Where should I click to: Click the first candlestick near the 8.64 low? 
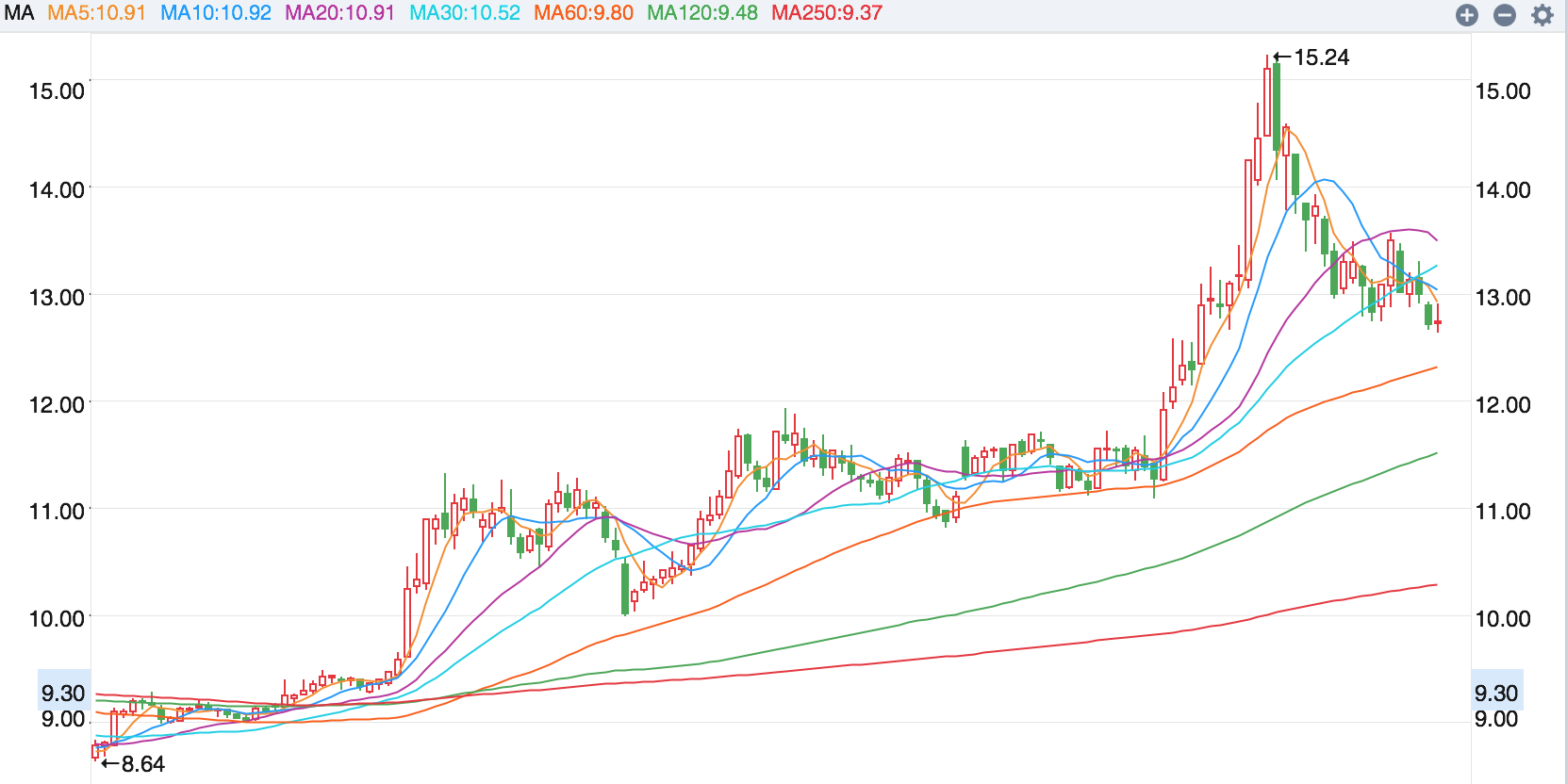[x=95, y=751]
